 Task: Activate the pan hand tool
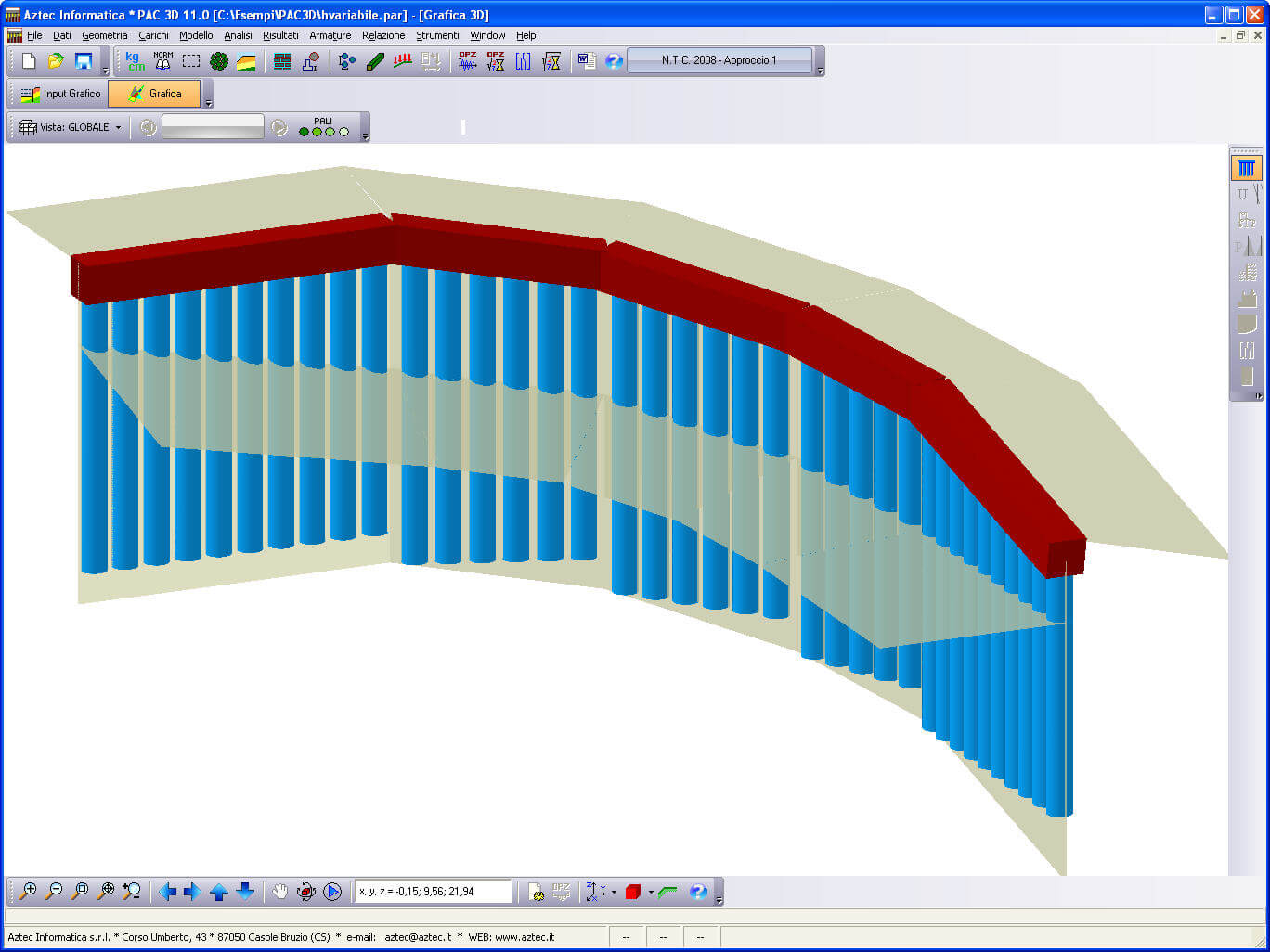[279, 892]
